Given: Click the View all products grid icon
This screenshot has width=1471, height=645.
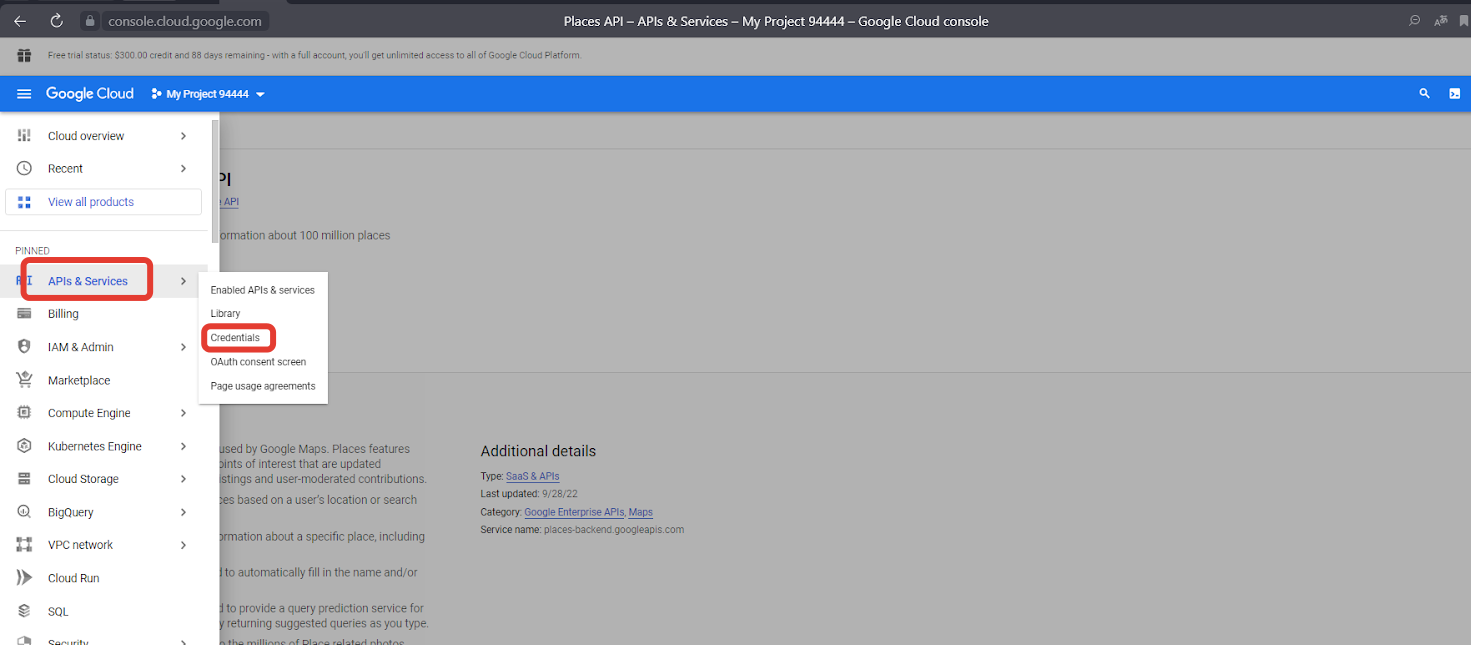Looking at the screenshot, I should pyautogui.click(x=24, y=202).
